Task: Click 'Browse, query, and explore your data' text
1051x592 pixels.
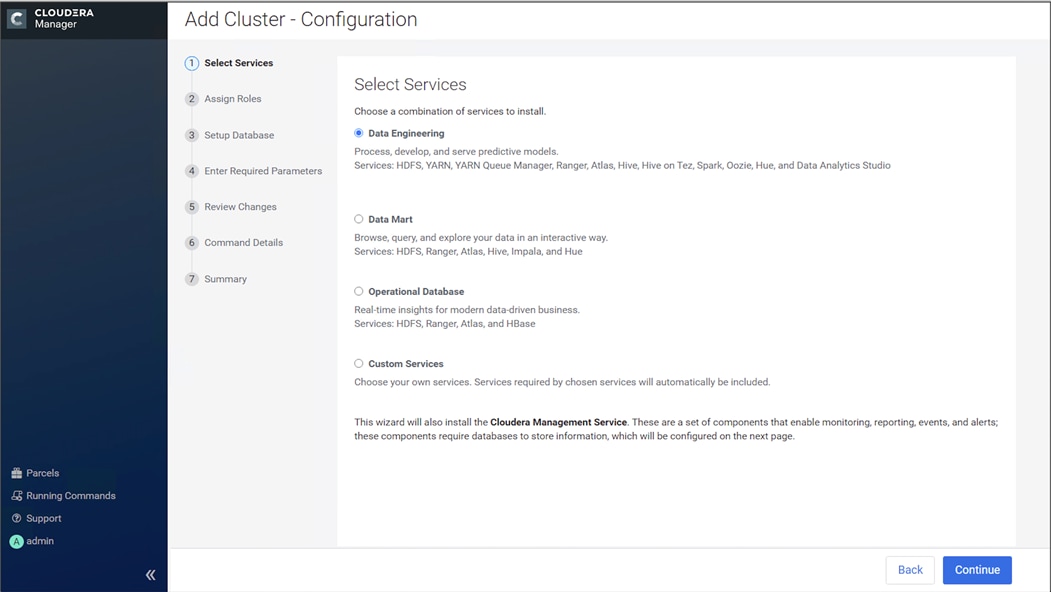Action: pos(481,237)
